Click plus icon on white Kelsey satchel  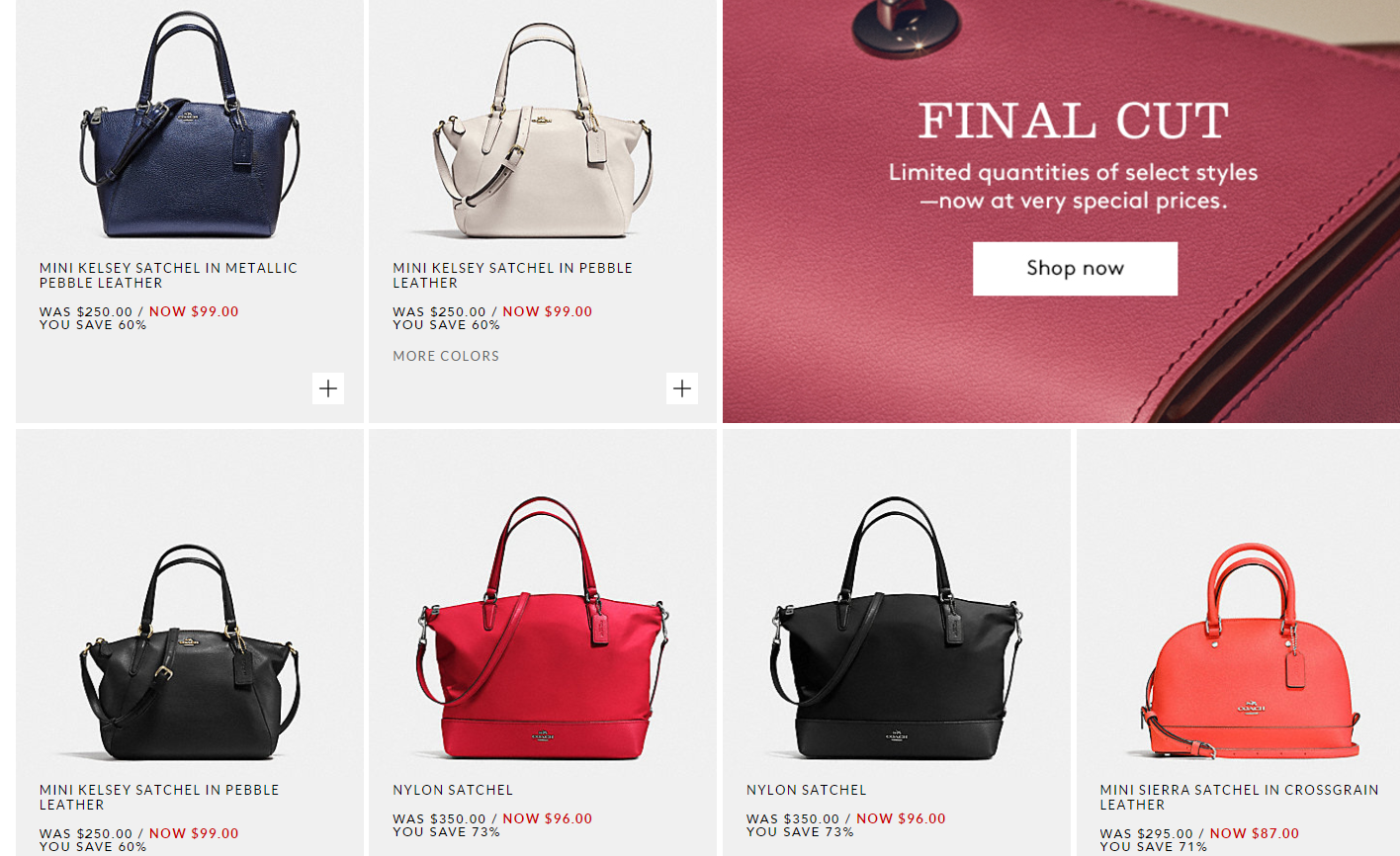[682, 388]
